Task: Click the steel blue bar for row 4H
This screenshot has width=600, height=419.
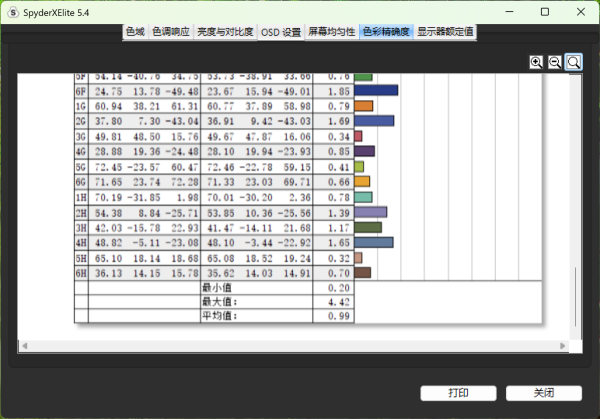Action: pos(373,242)
